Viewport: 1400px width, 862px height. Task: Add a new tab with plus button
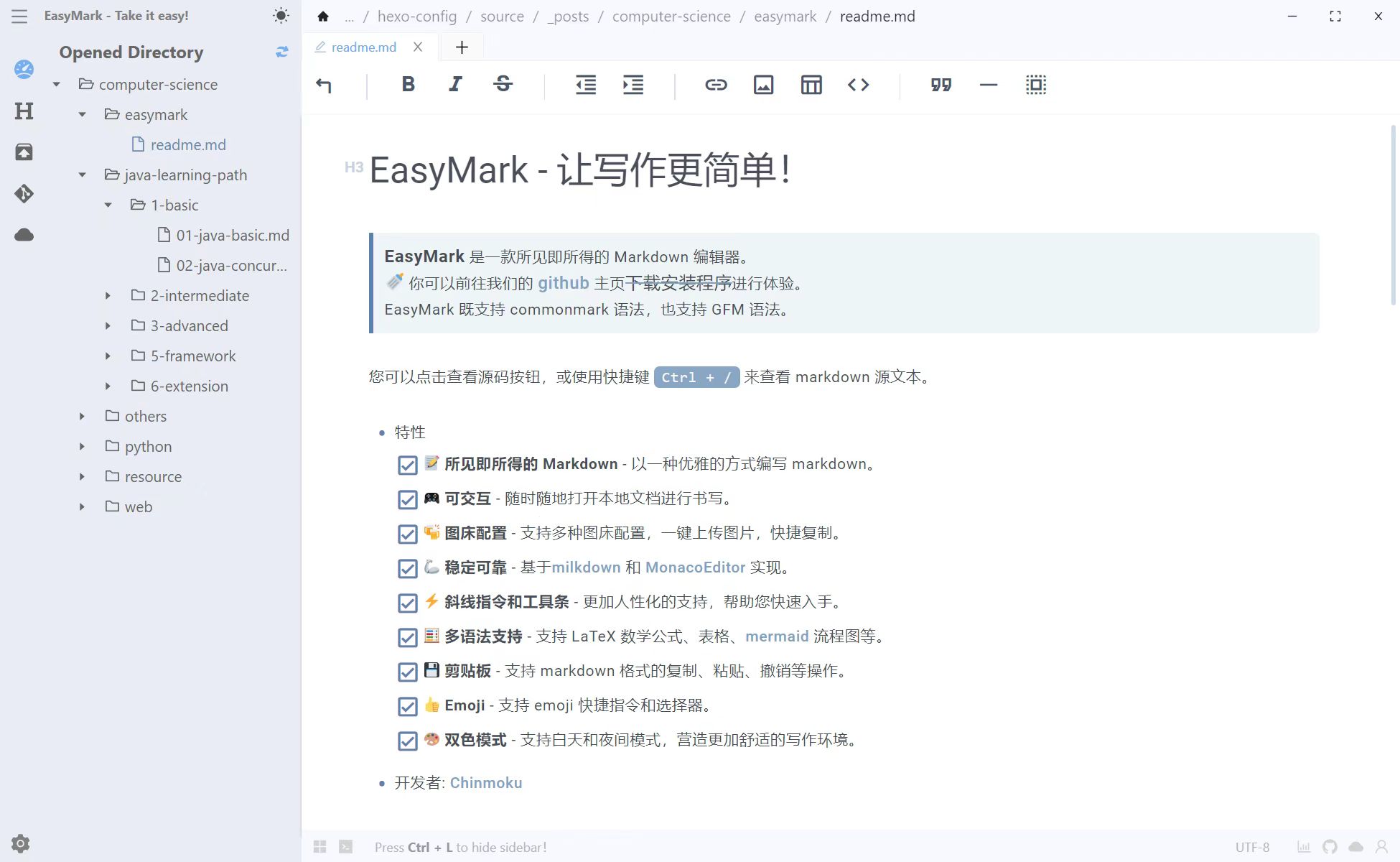(x=462, y=47)
